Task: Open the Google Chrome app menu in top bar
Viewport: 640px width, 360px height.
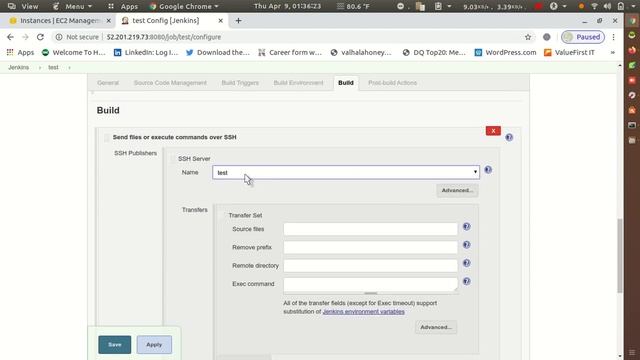Action: tap(184, 6)
